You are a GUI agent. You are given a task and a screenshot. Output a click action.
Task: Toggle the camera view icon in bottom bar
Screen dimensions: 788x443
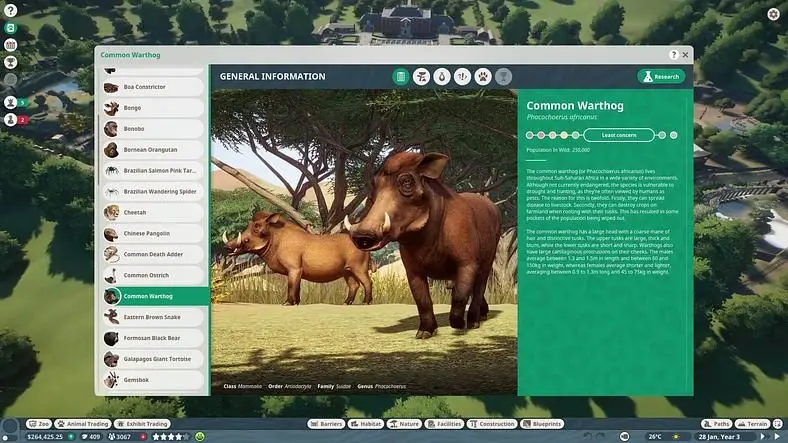(x=624, y=436)
